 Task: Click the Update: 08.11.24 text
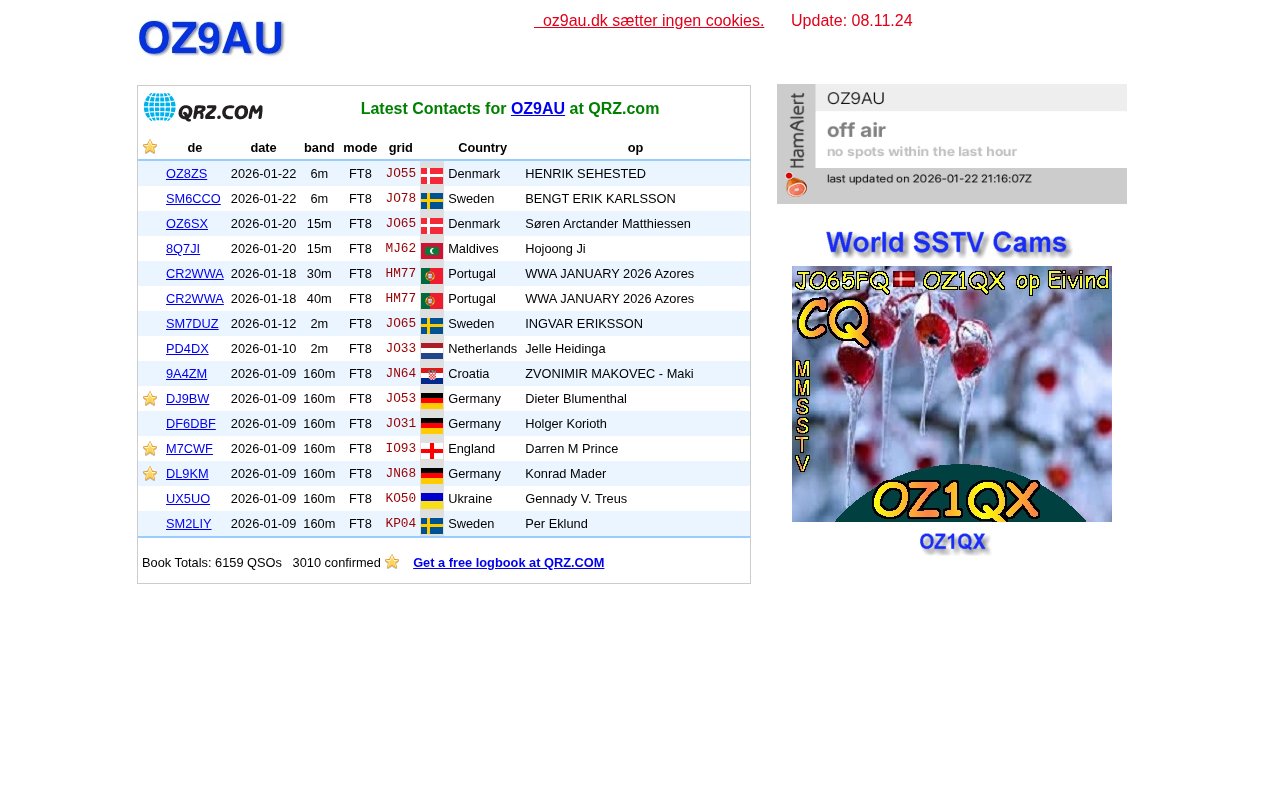pyautogui.click(x=852, y=21)
